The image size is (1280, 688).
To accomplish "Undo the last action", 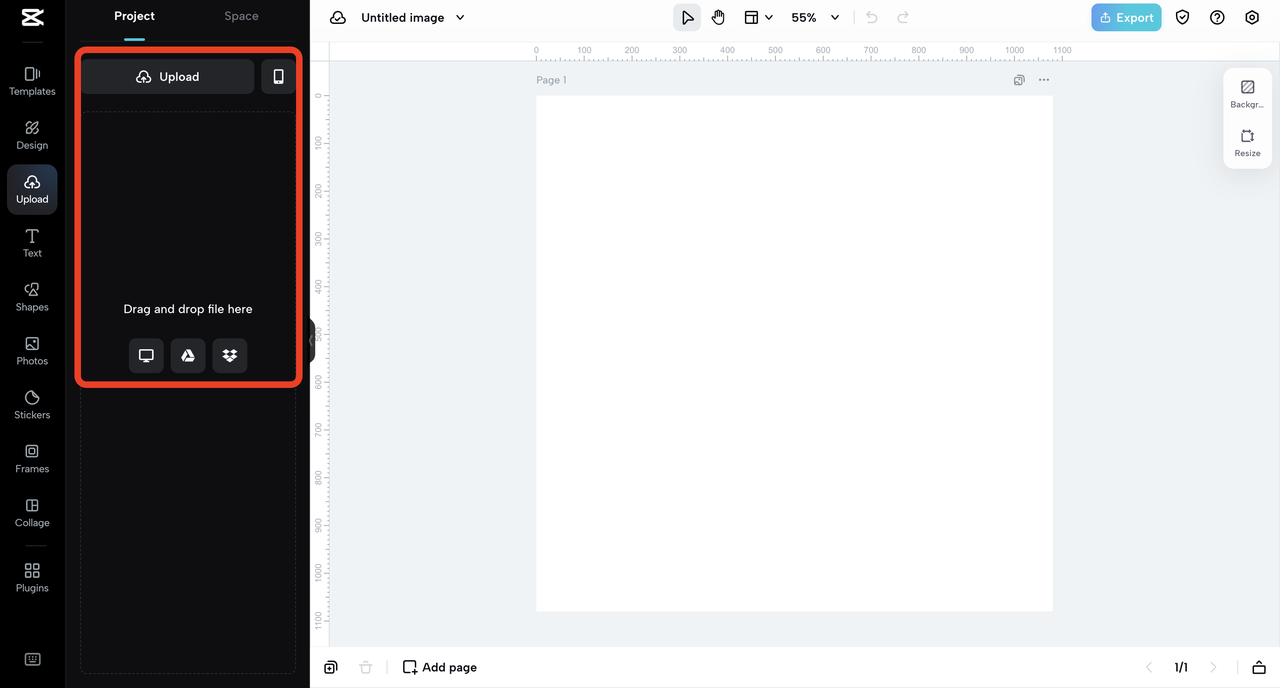I will tap(872, 17).
